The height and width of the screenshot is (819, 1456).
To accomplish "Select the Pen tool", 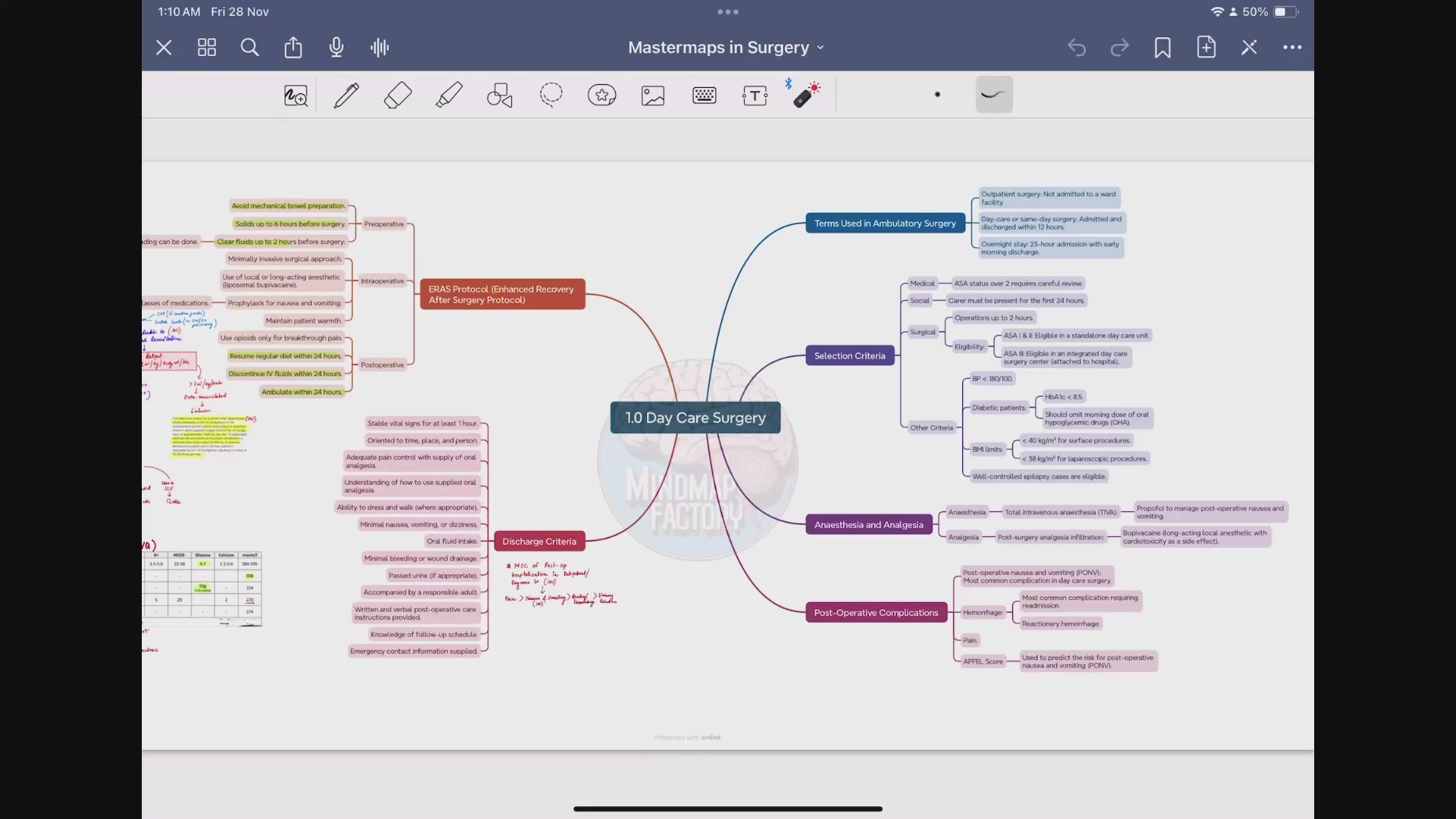I will [347, 96].
